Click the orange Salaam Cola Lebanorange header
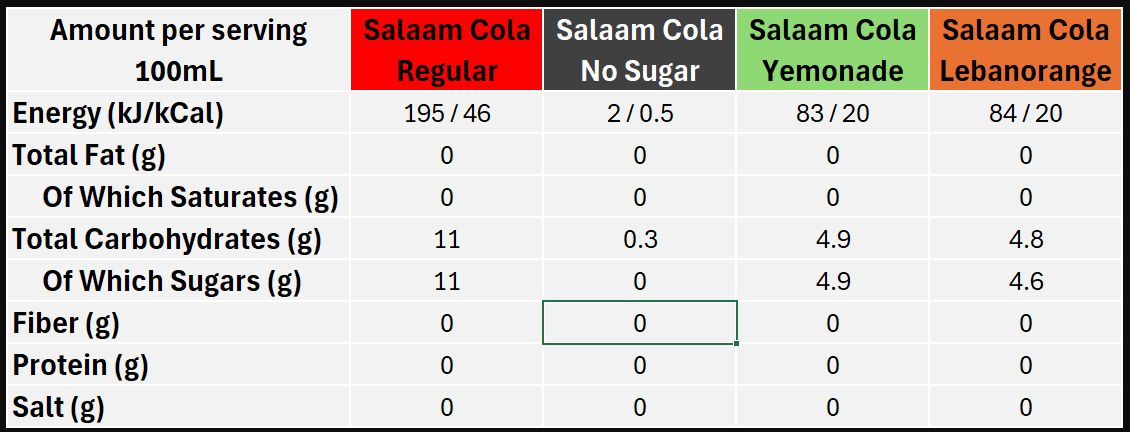 click(1026, 51)
